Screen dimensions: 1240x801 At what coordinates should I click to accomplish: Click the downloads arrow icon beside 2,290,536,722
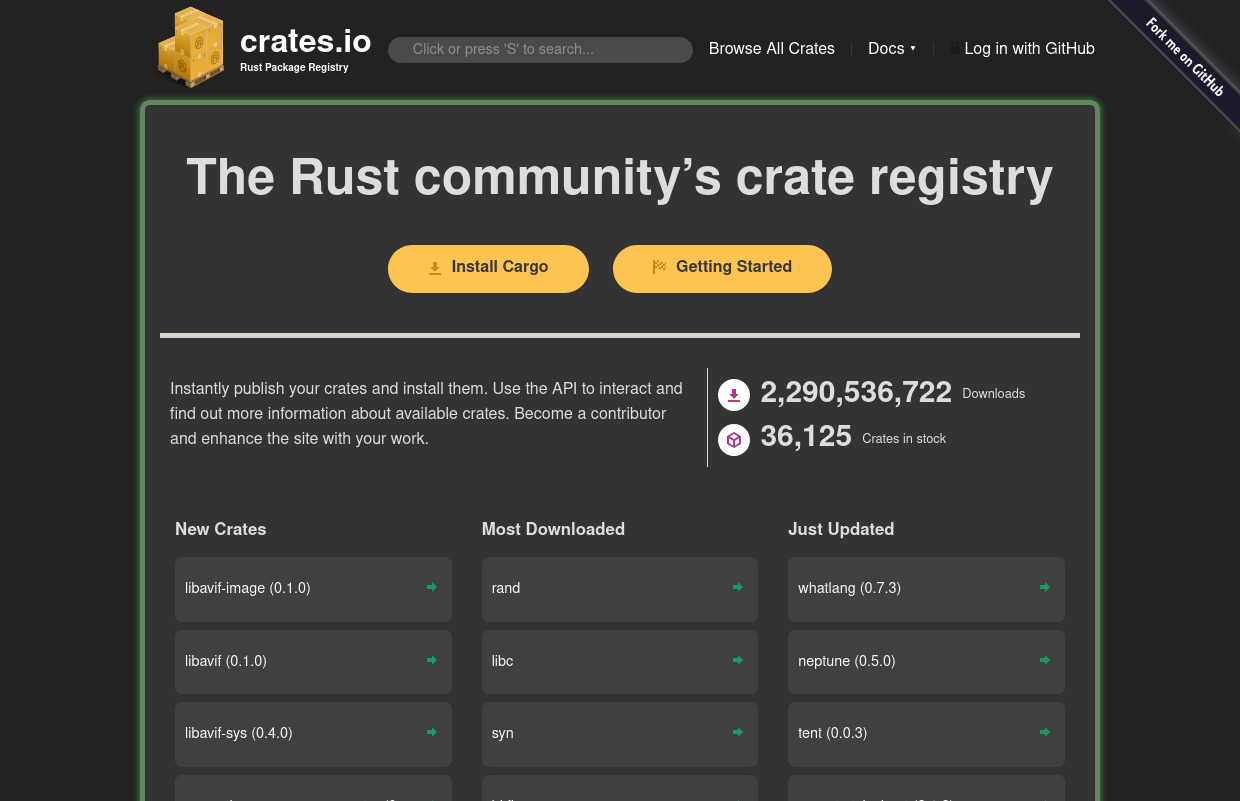734,395
